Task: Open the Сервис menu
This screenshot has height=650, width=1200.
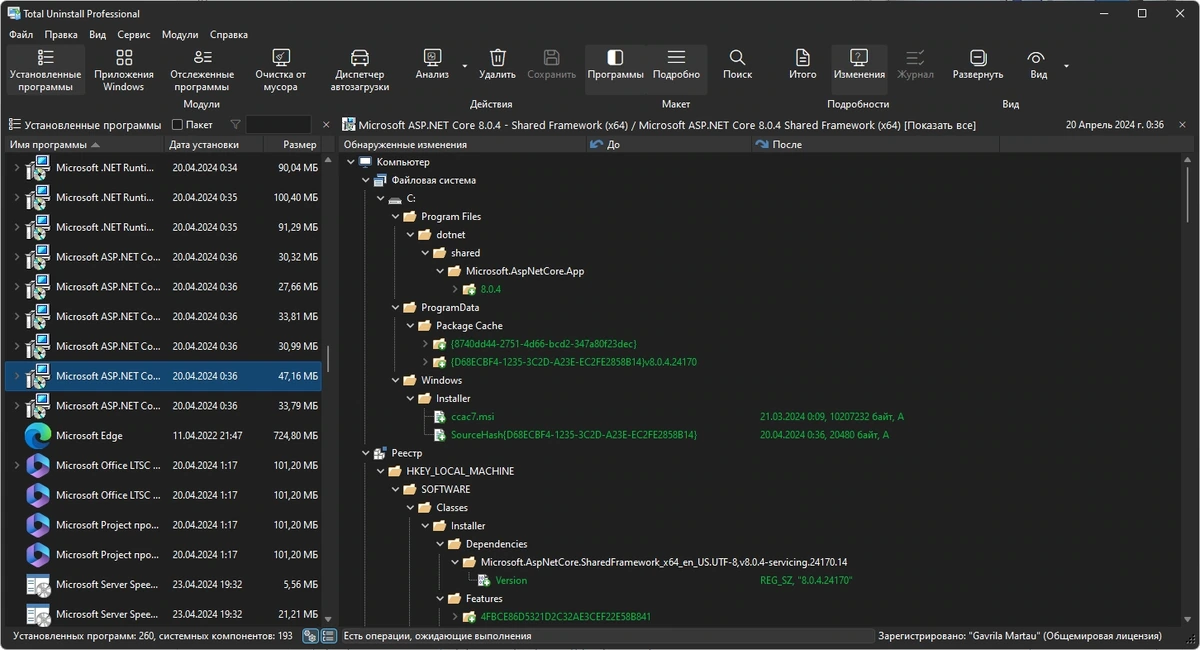Action: tap(133, 34)
